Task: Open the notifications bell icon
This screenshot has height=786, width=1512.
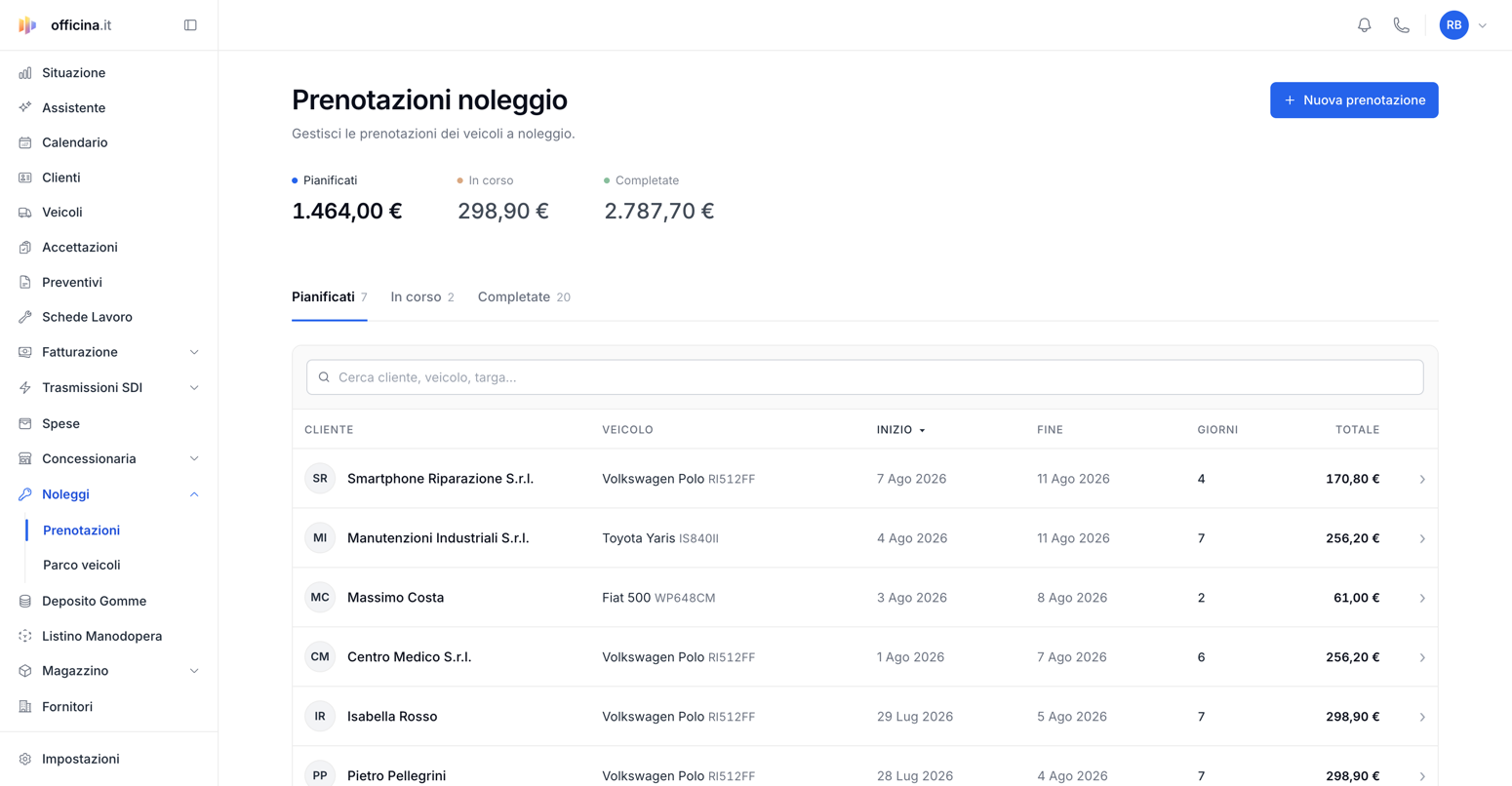Action: (1364, 25)
